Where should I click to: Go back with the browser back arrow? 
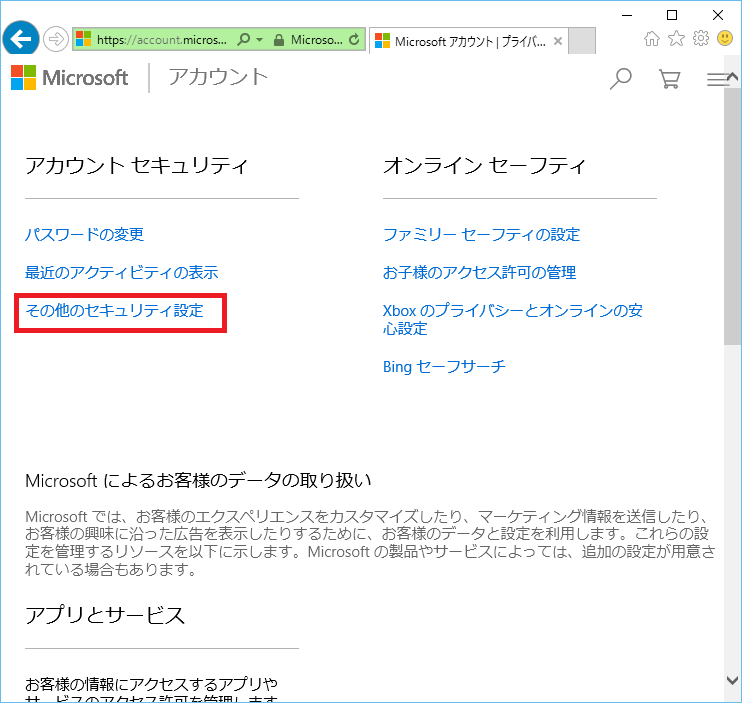21,39
